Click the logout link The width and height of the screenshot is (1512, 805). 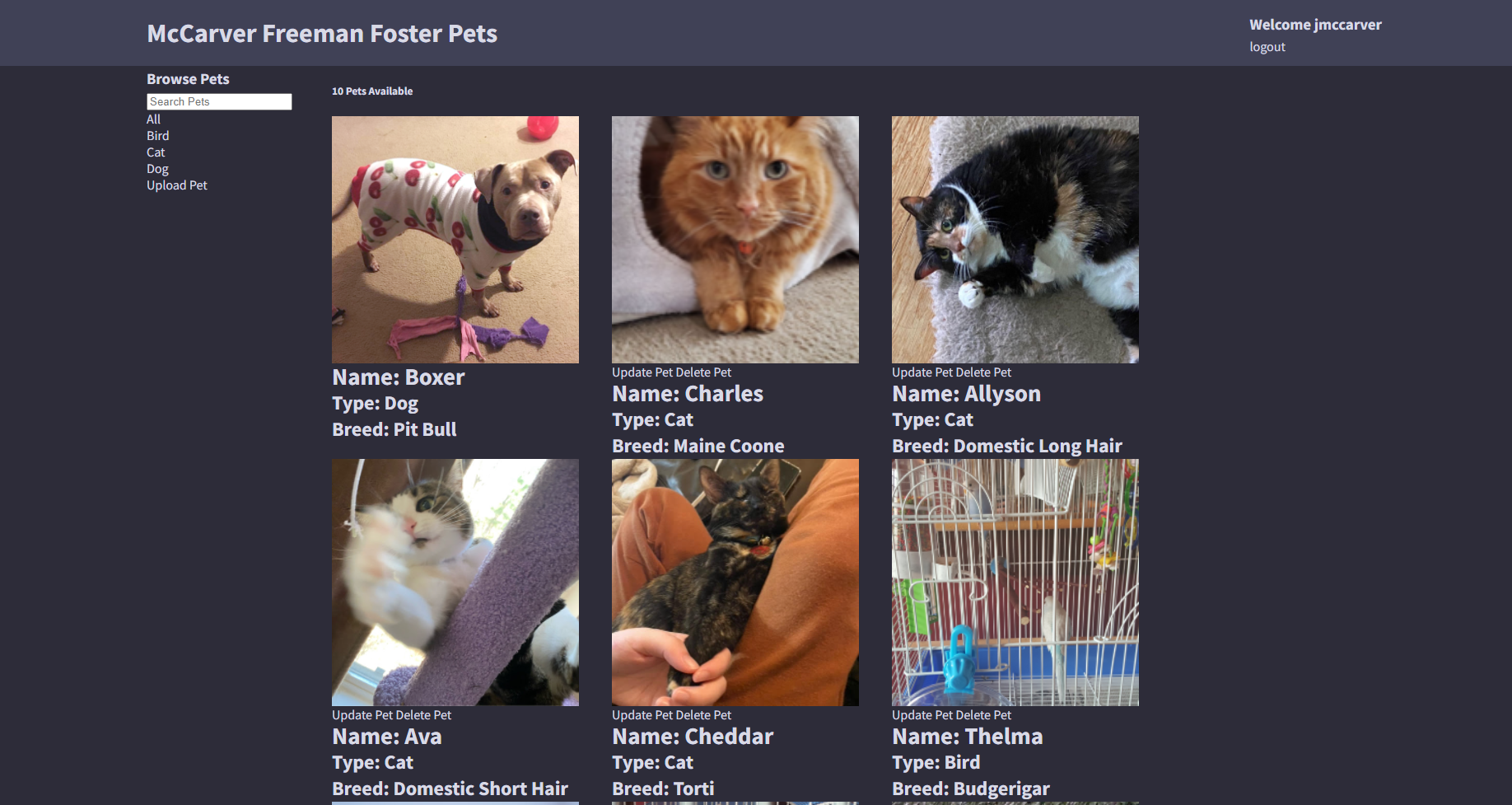point(1267,47)
